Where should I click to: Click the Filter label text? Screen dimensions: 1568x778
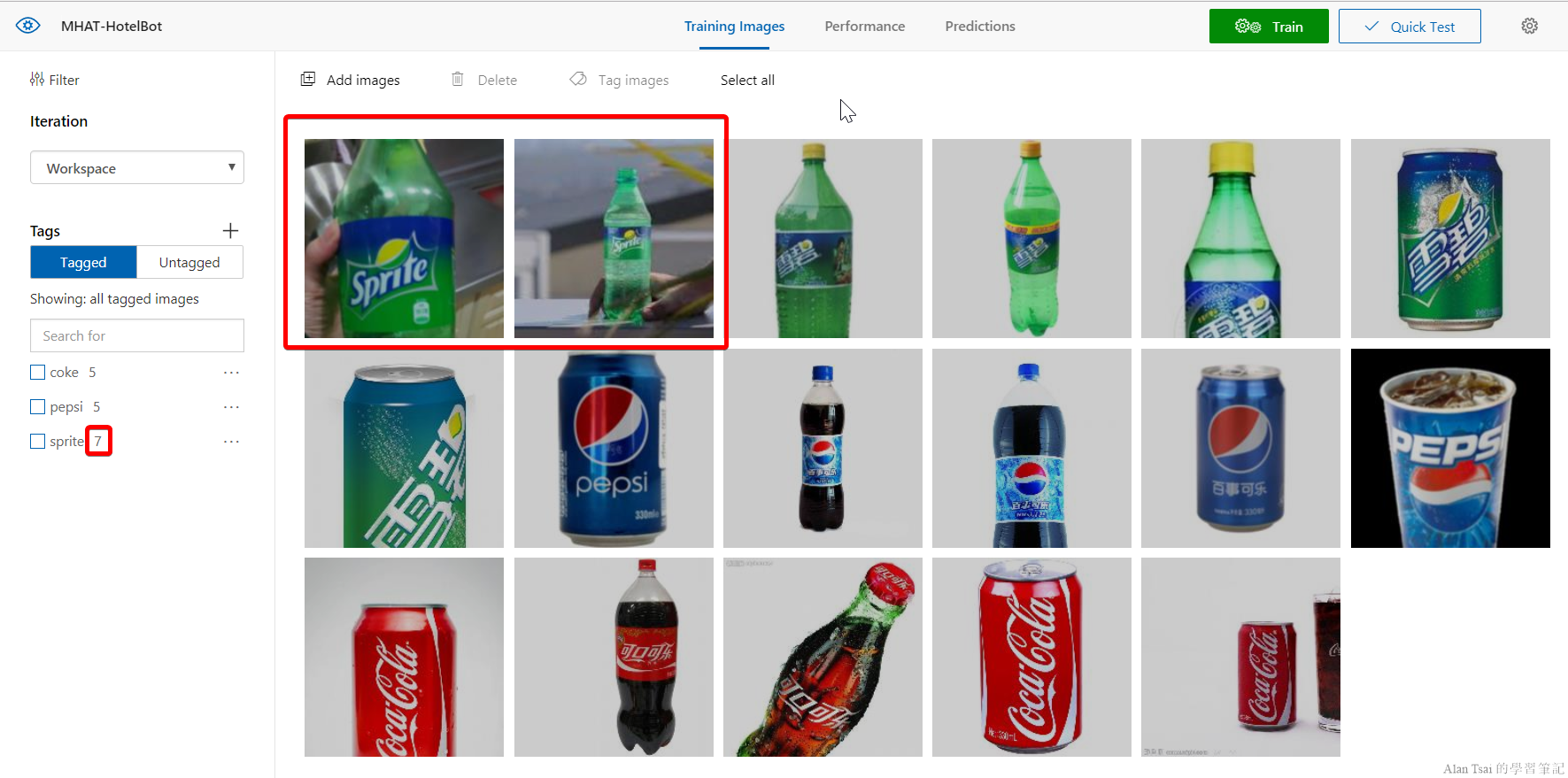pyautogui.click(x=64, y=80)
